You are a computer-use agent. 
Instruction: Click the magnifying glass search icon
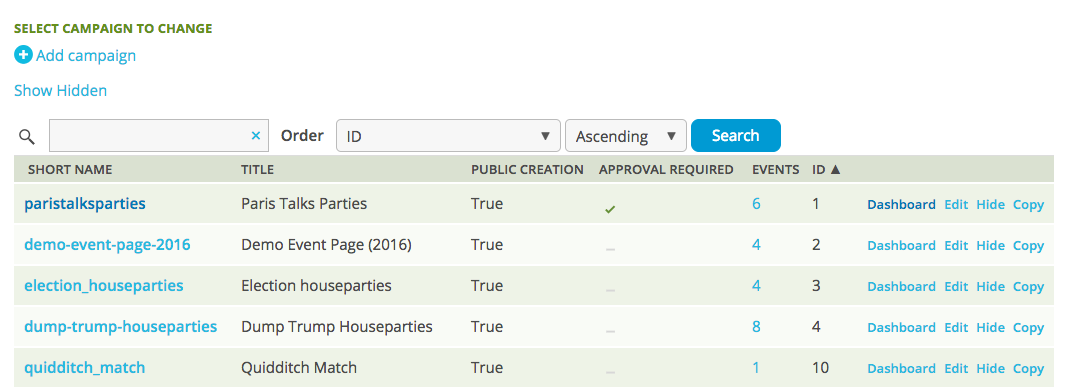point(26,136)
